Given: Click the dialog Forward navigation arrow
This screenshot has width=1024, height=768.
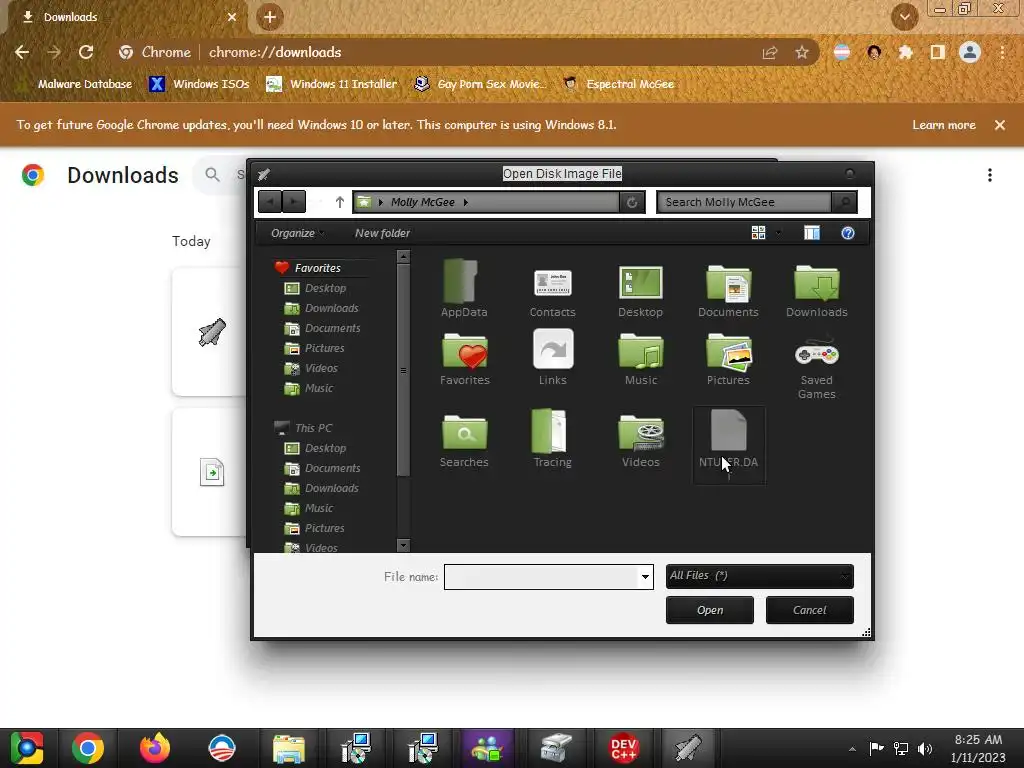Looking at the screenshot, I should pos(294,202).
